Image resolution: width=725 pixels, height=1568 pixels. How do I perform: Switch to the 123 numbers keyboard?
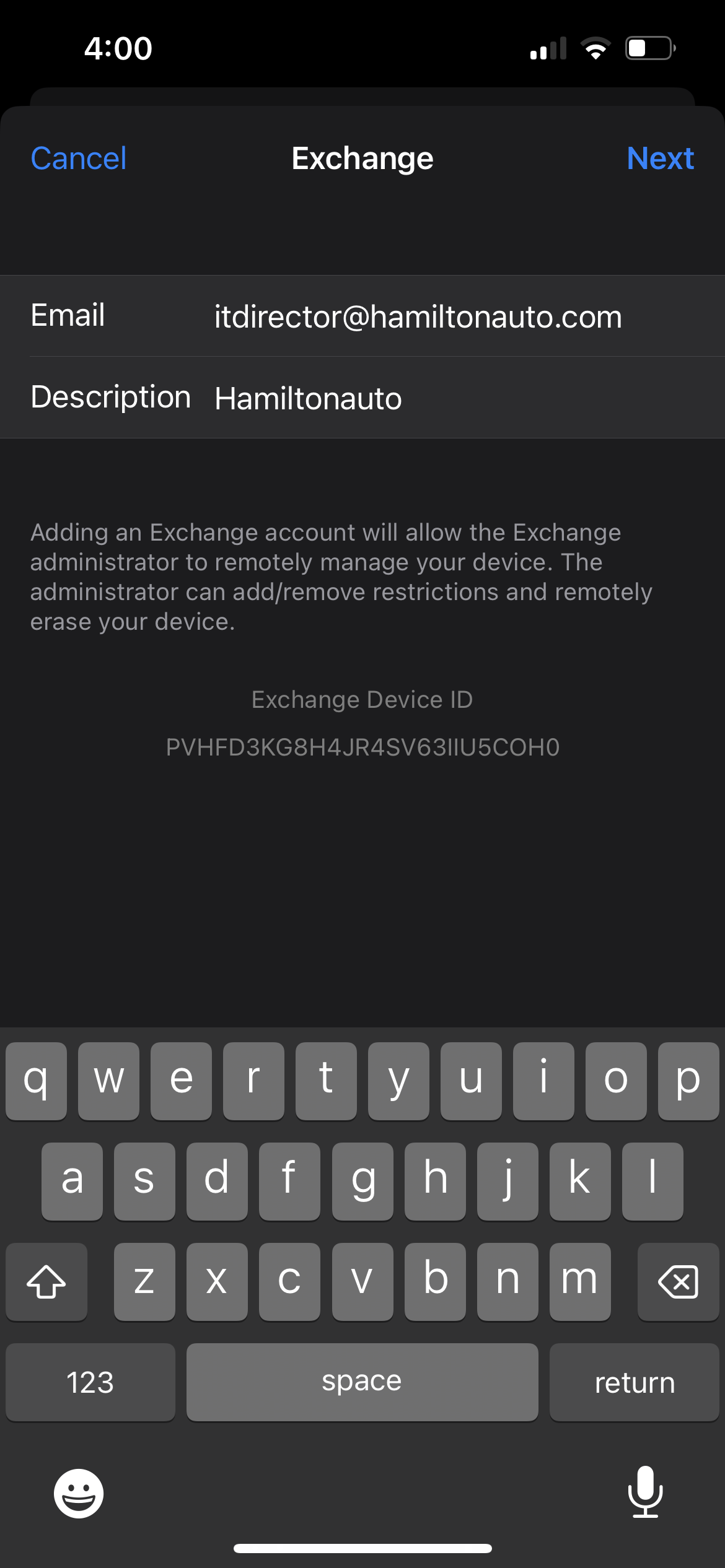point(90,1382)
